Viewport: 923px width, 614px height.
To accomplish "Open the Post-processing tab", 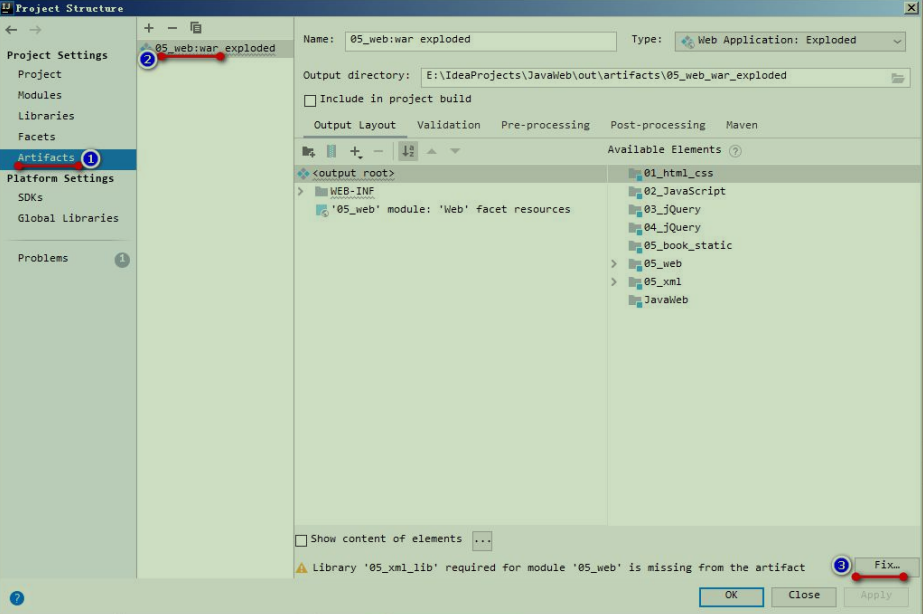I will pyautogui.click(x=658, y=125).
